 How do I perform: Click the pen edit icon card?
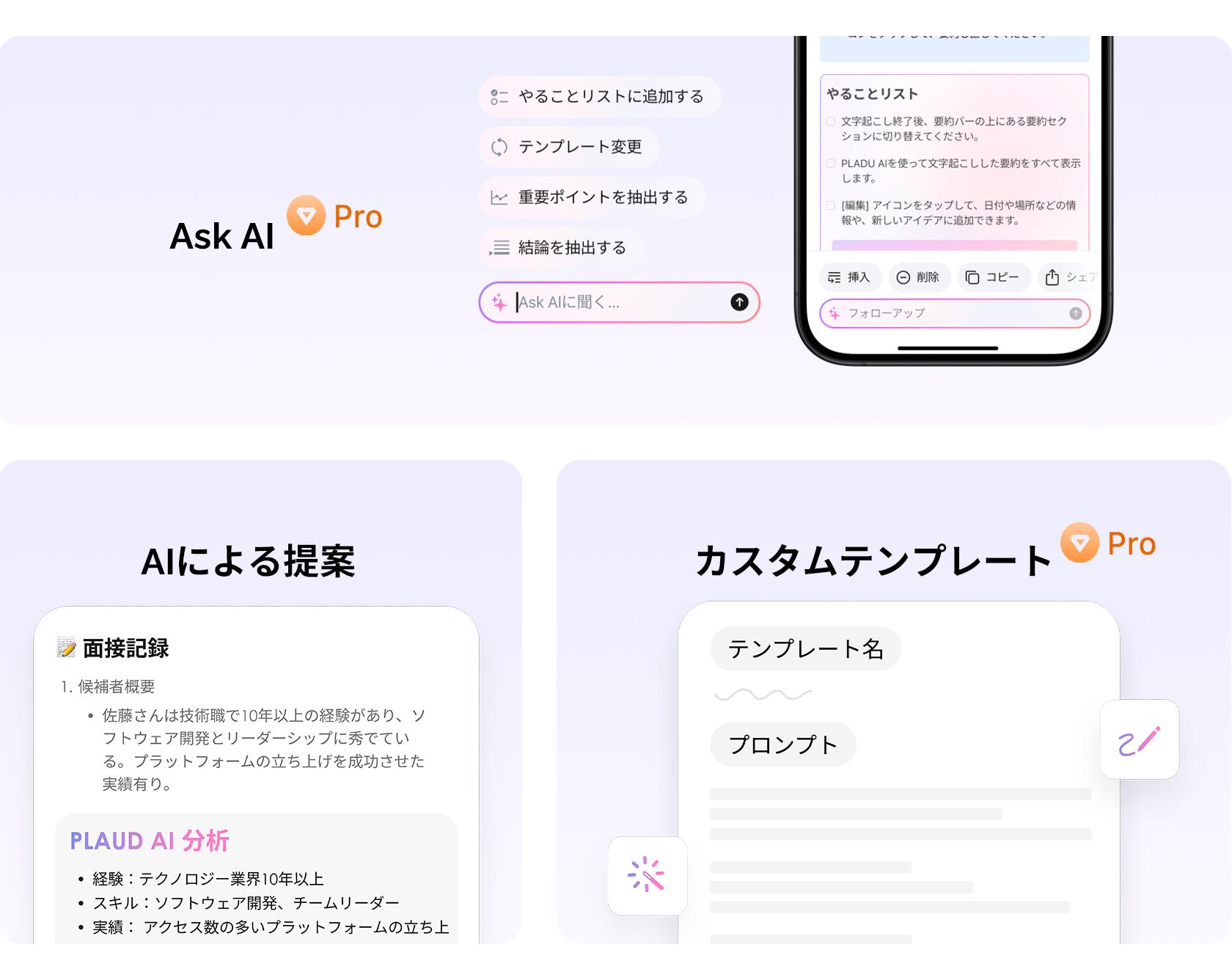[1140, 739]
